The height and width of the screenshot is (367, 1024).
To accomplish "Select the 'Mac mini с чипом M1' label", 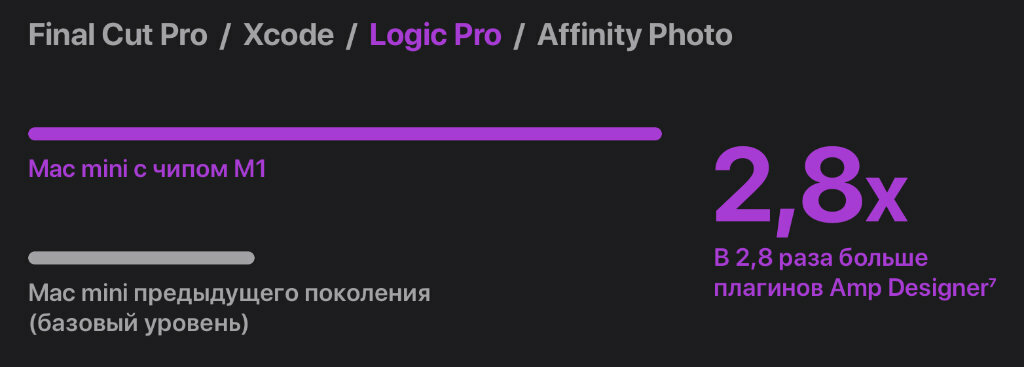I will pyautogui.click(x=148, y=170).
